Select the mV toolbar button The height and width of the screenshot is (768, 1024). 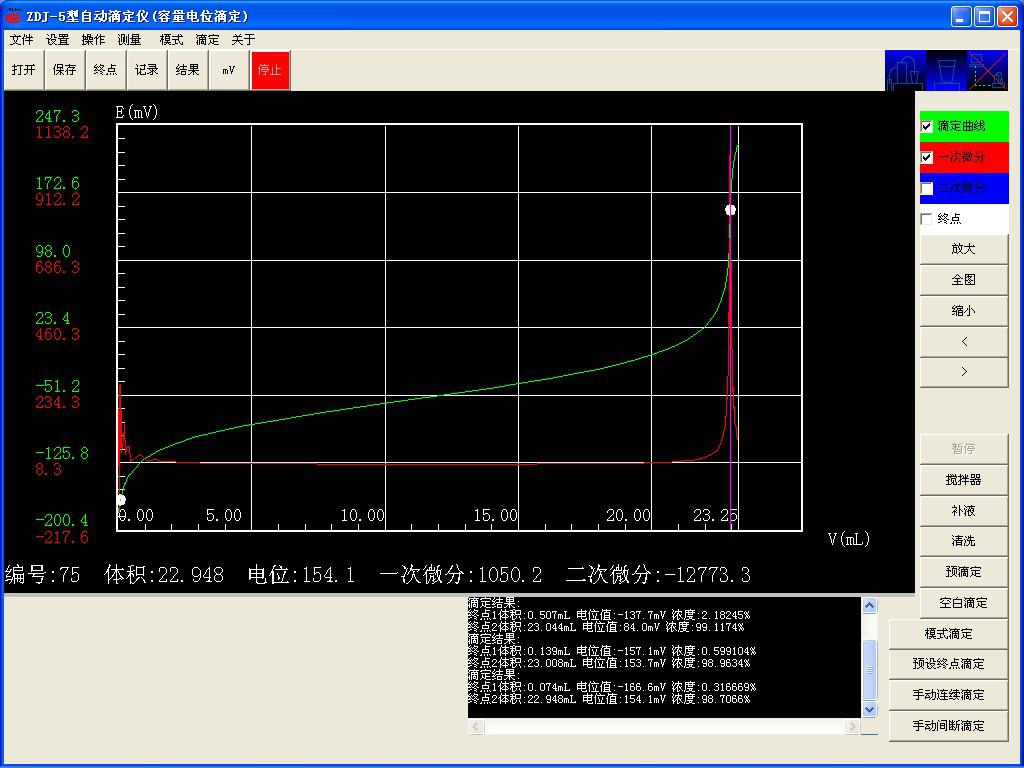[229, 70]
